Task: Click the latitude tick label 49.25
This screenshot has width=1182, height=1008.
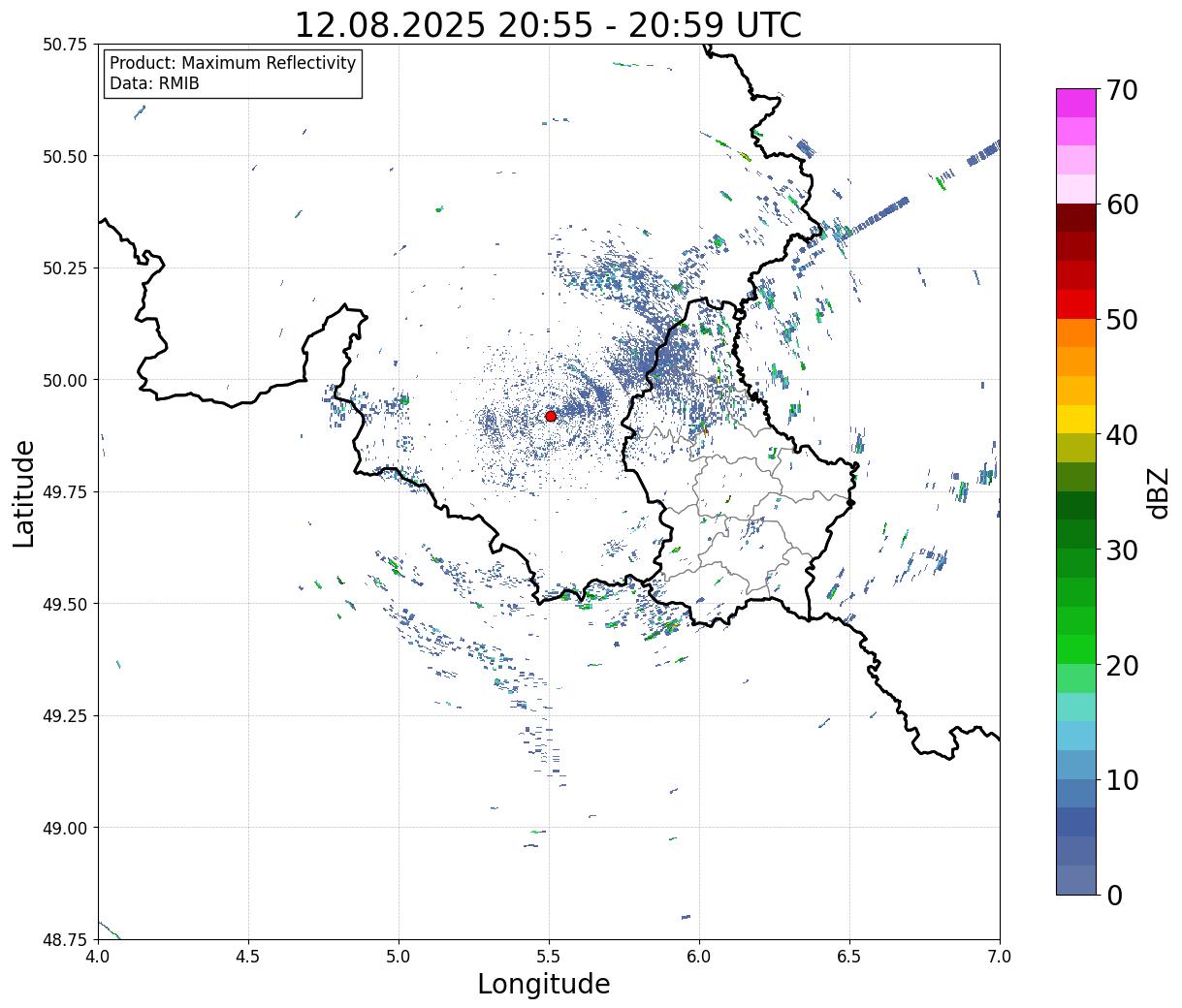Action: click(65, 716)
